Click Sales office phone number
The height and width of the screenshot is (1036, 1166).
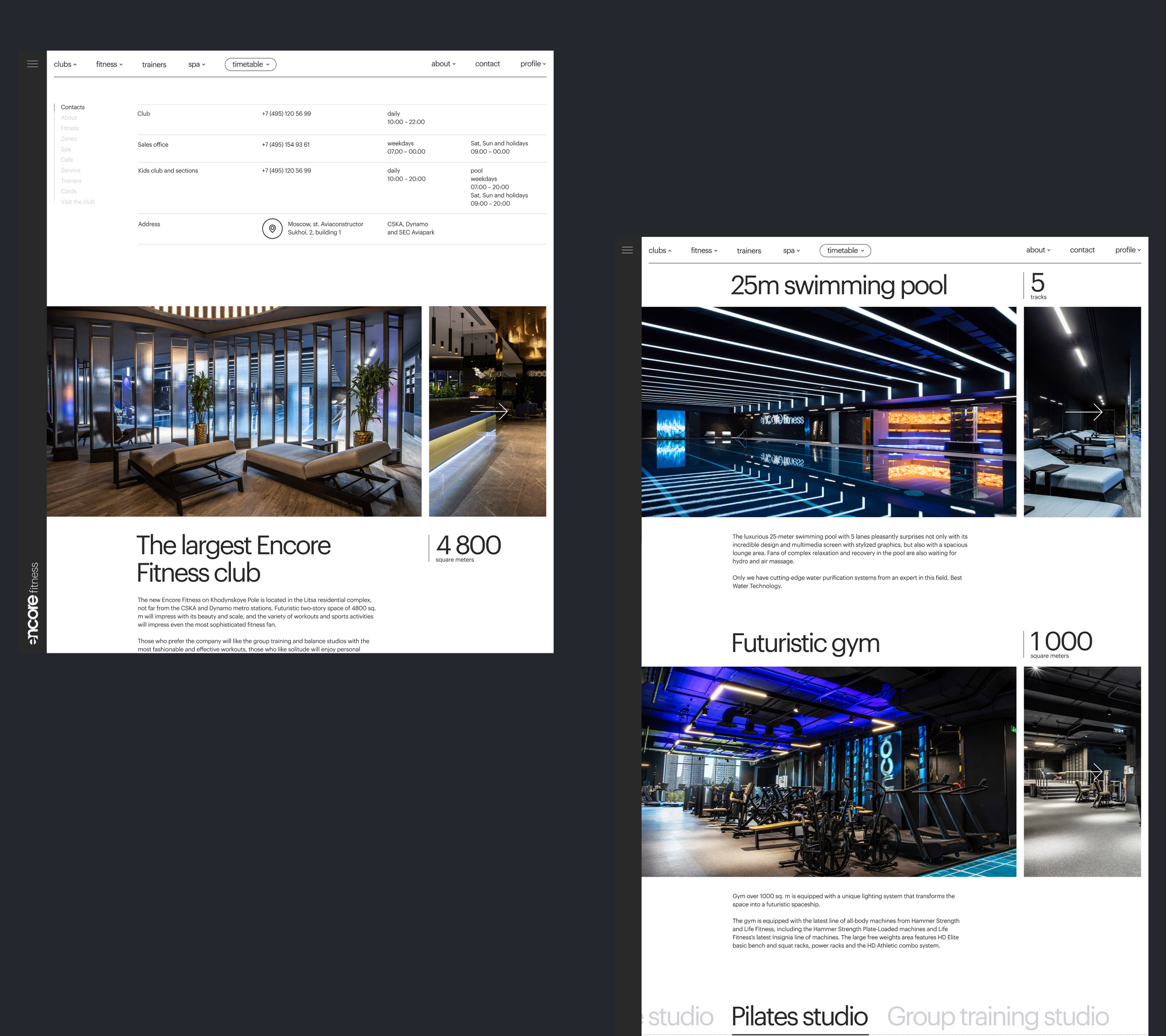tap(285, 145)
